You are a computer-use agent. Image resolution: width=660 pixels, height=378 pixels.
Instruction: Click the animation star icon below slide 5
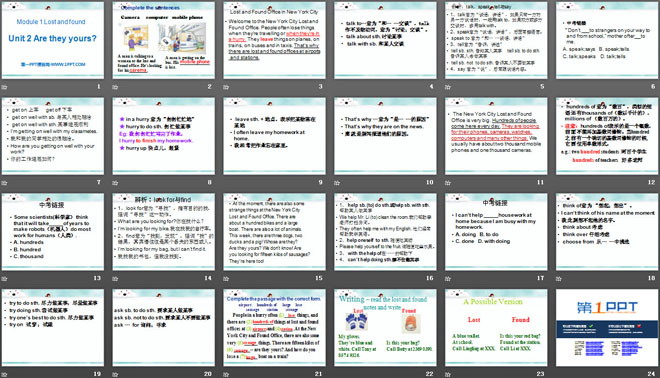pyautogui.click(x=448, y=87)
